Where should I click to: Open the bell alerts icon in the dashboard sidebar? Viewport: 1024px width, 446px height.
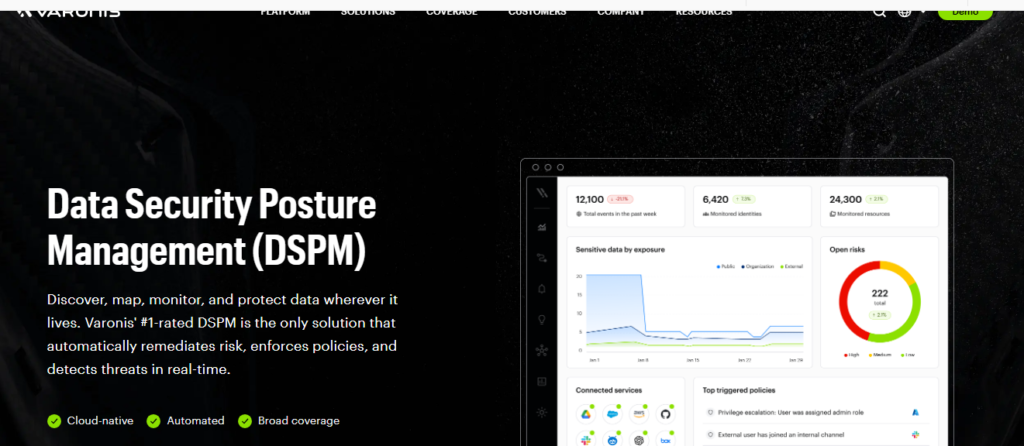(541, 289)
